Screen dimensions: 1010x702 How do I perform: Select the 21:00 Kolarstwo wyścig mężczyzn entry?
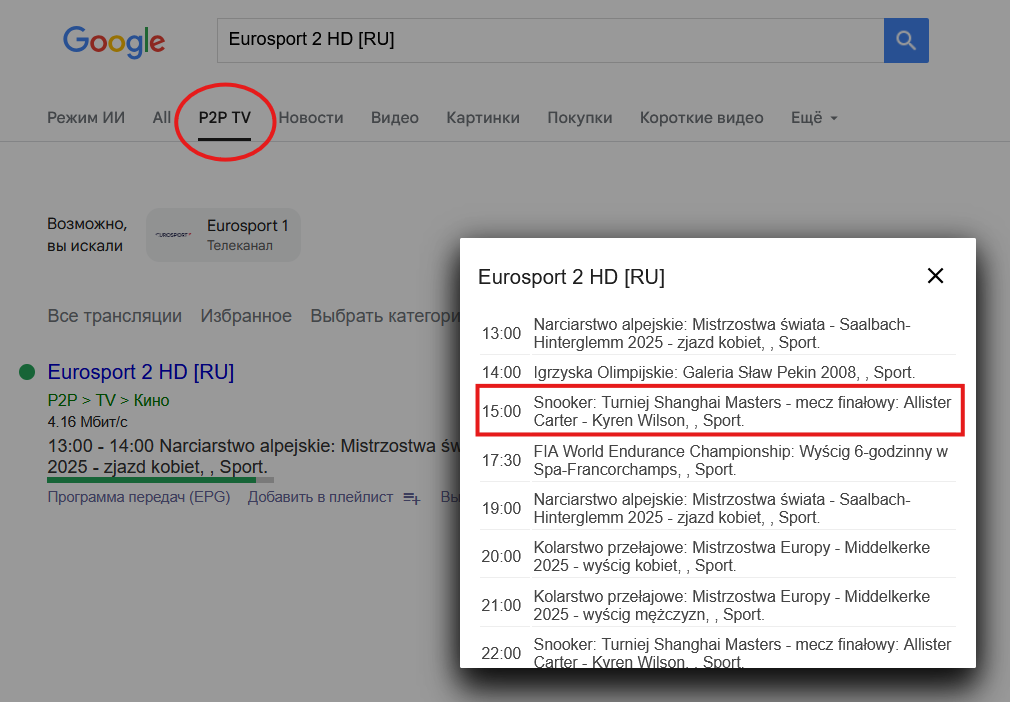click(x=718, y=605)
